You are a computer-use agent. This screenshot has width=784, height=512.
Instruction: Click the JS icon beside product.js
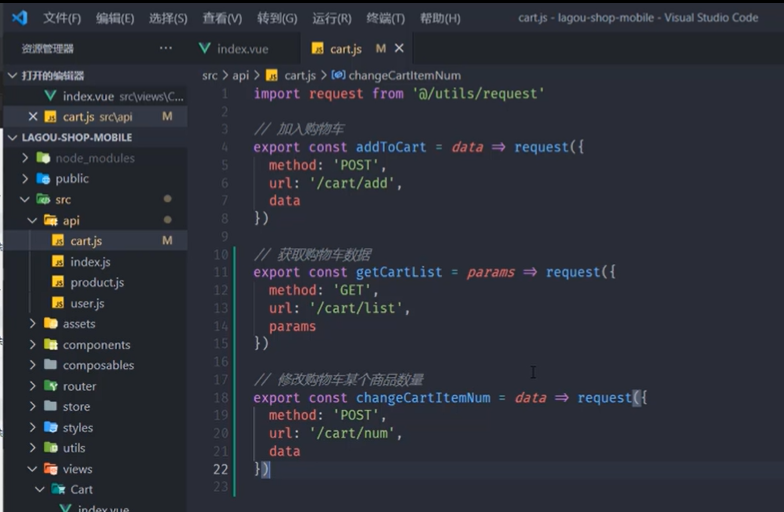58,282
